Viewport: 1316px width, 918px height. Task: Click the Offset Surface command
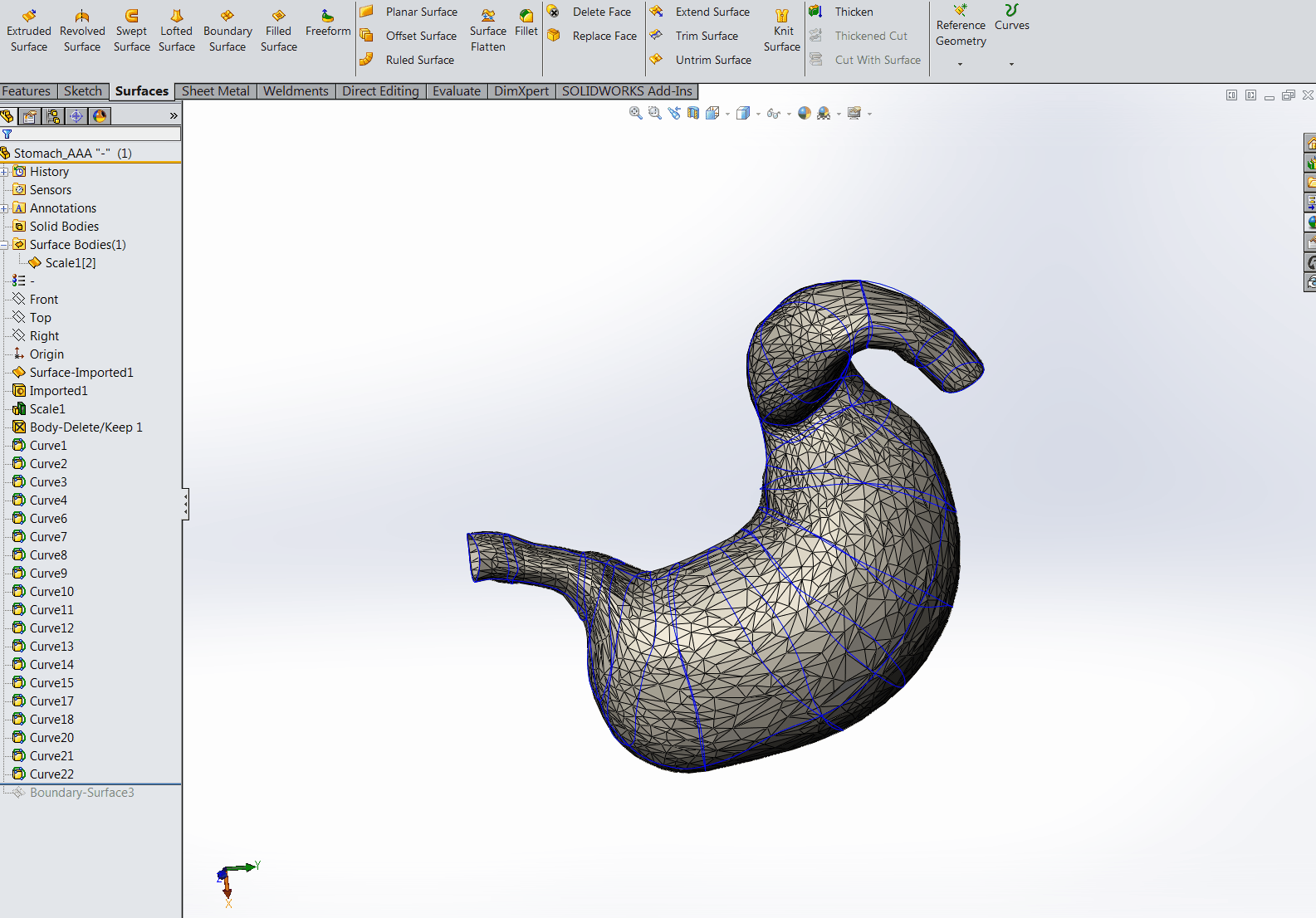point(408,36)
